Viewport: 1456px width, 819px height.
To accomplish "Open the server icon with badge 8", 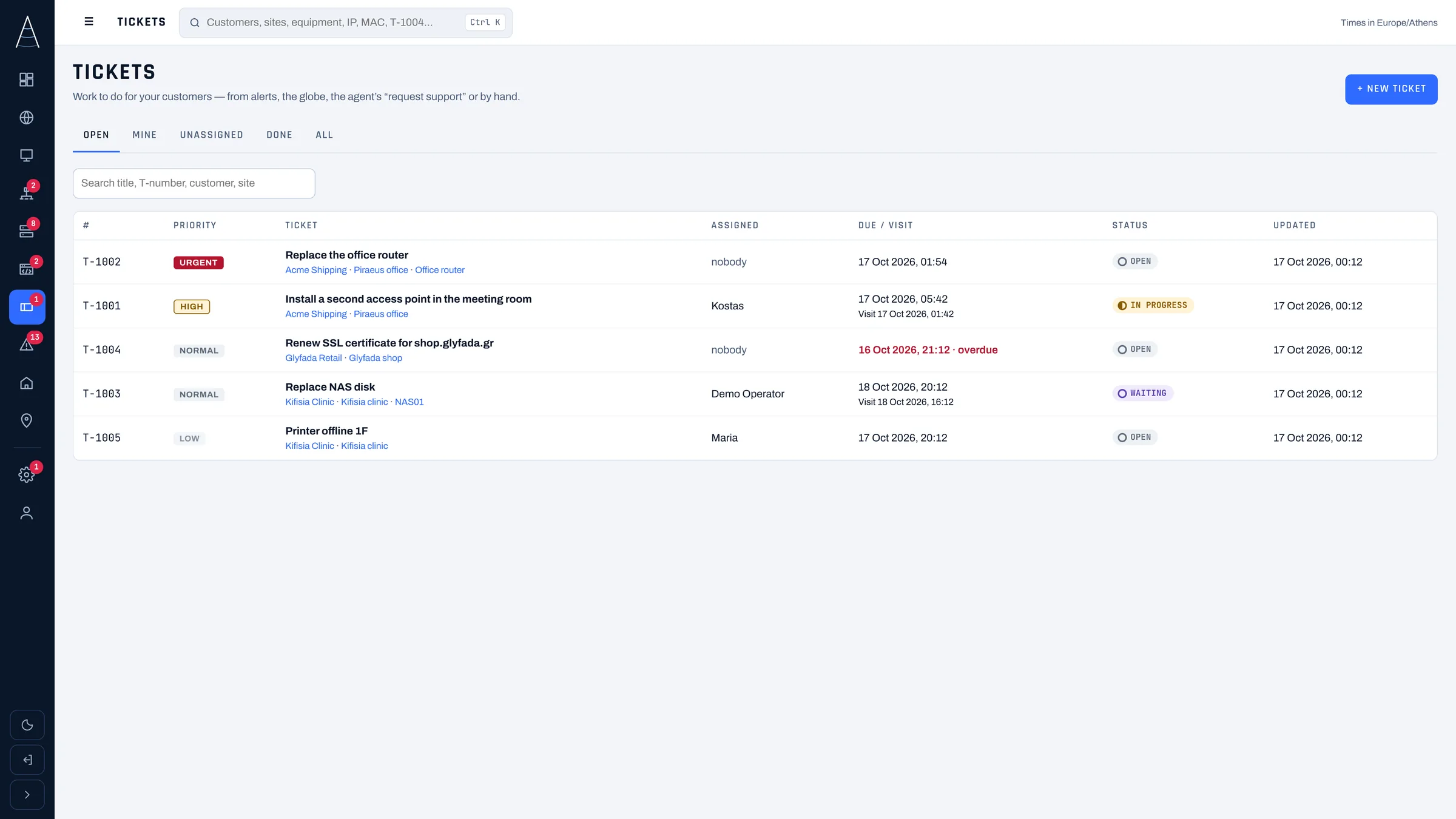I will coord(27,231).
